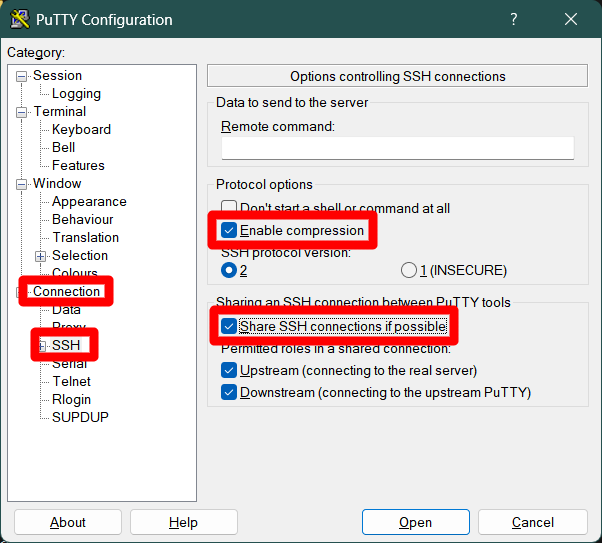The height and width of the screenshot is (543, 602).
Task: Click the Cancel button
Action: [533, 522]
